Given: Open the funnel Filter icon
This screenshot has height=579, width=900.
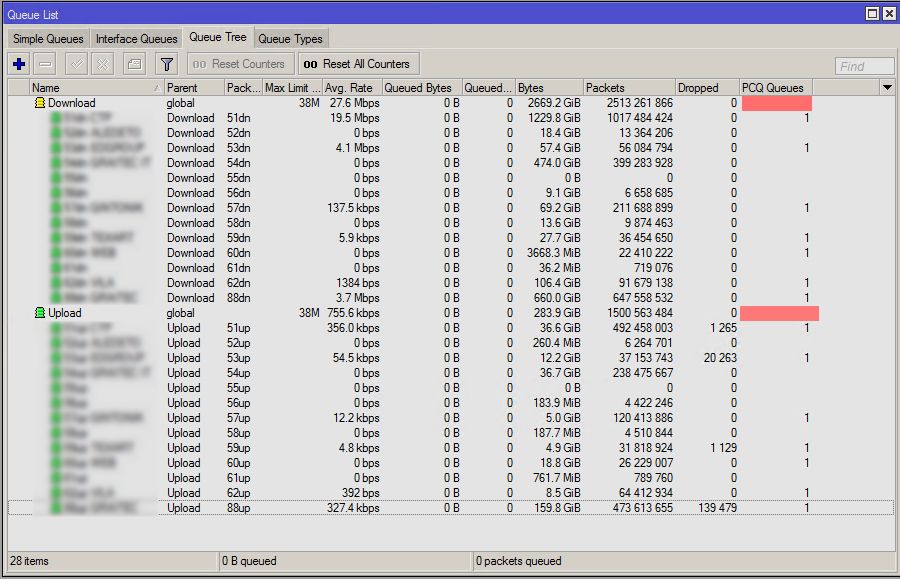Looking at the screenshot, I should [167, 64].
